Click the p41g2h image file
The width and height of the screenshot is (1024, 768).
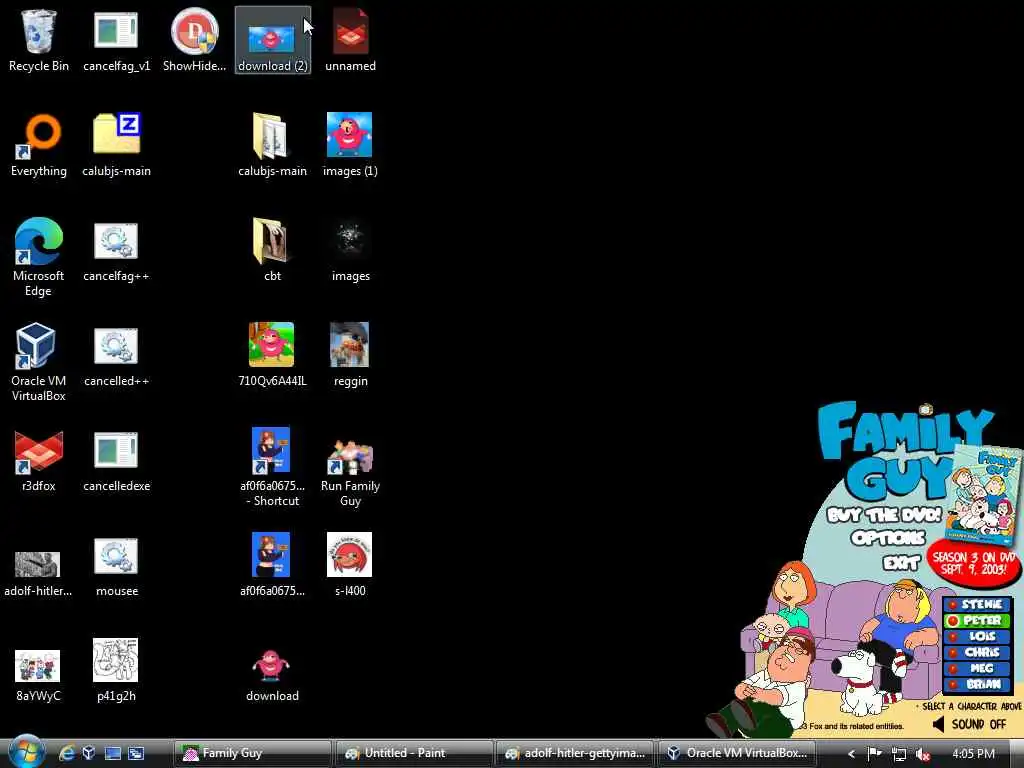[116, 671]
